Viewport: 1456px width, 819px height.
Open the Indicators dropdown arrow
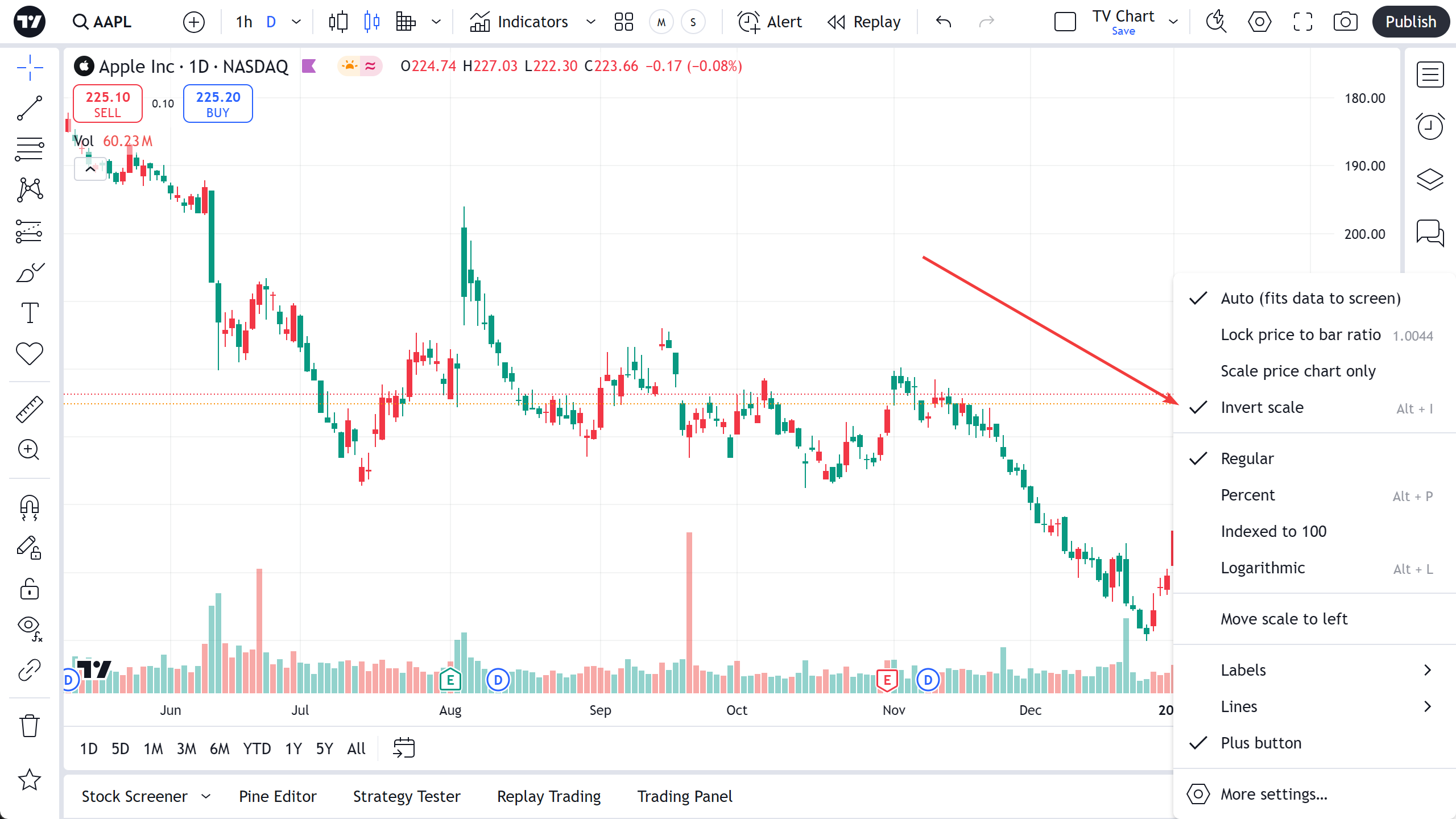[x=591, y=22]
